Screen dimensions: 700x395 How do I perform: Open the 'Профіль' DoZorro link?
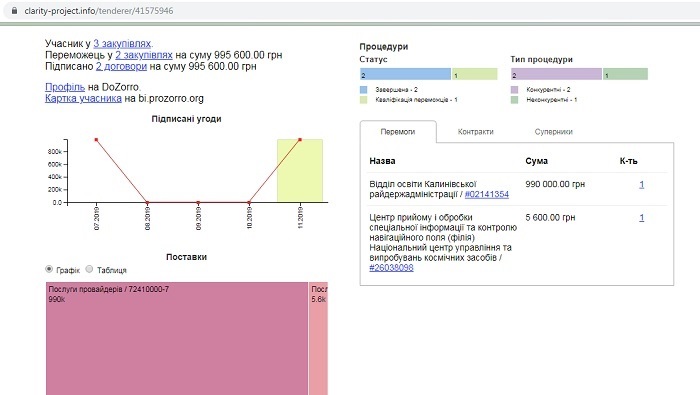65,87
